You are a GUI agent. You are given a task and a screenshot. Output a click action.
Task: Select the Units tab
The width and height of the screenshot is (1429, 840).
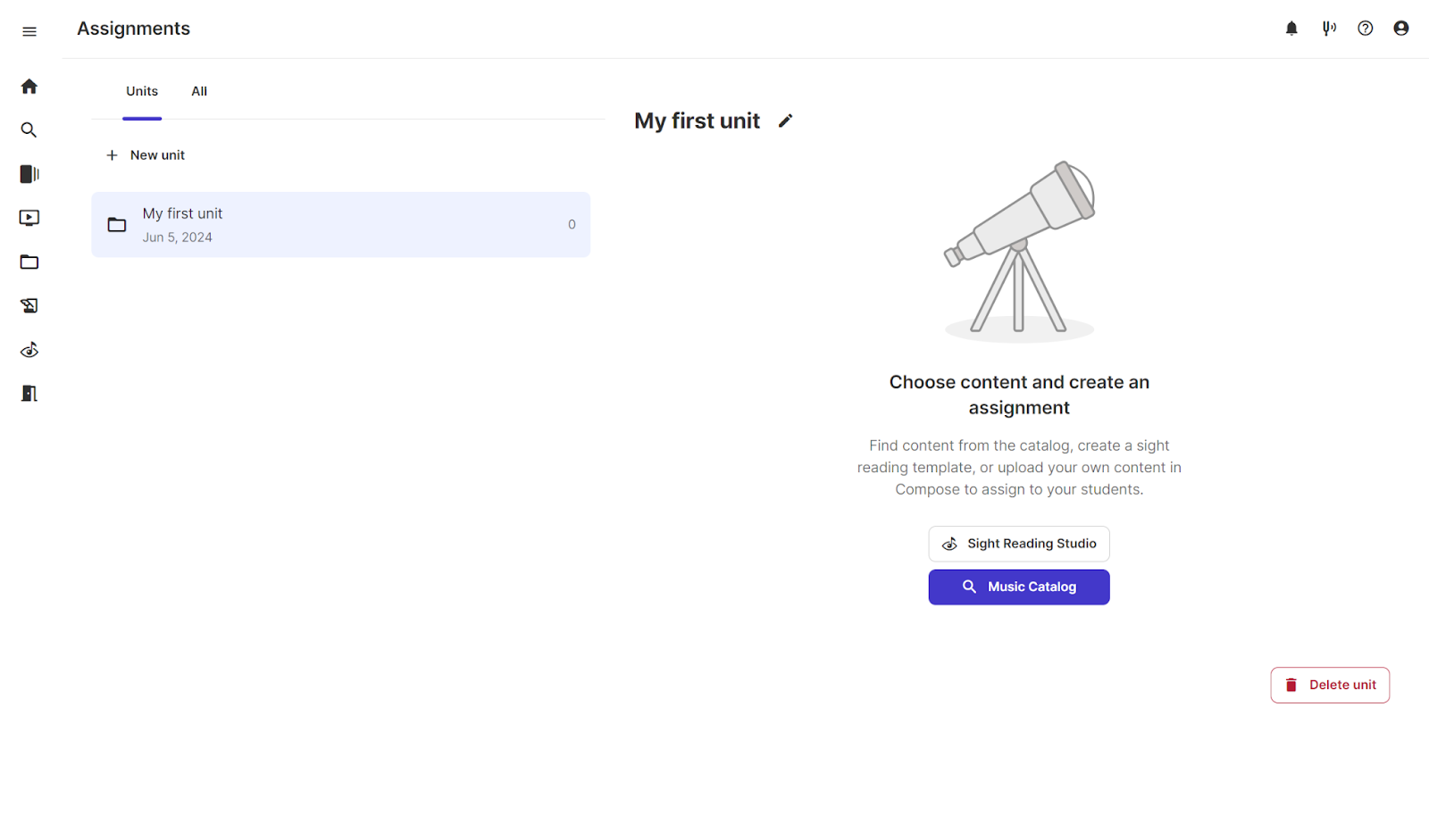(142, 91)
